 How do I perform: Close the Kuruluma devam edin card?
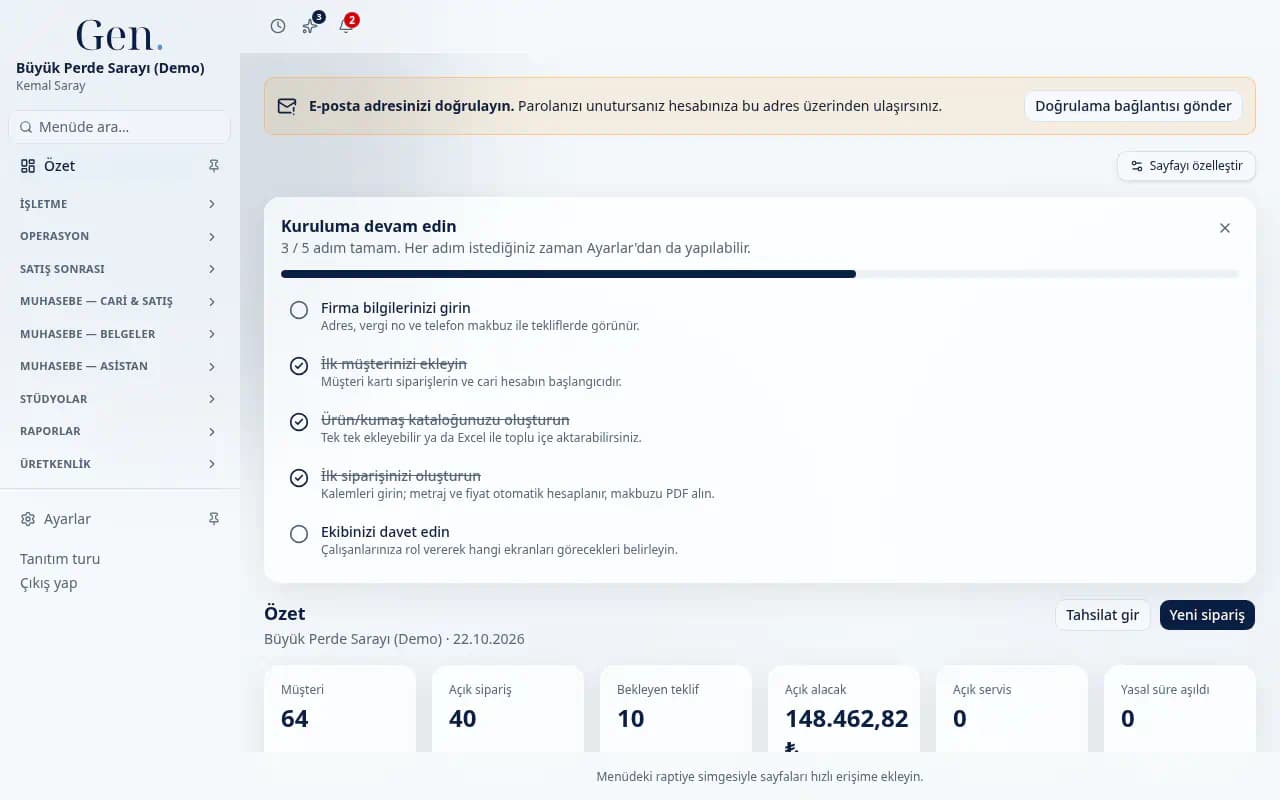(x=1225, y=228)
